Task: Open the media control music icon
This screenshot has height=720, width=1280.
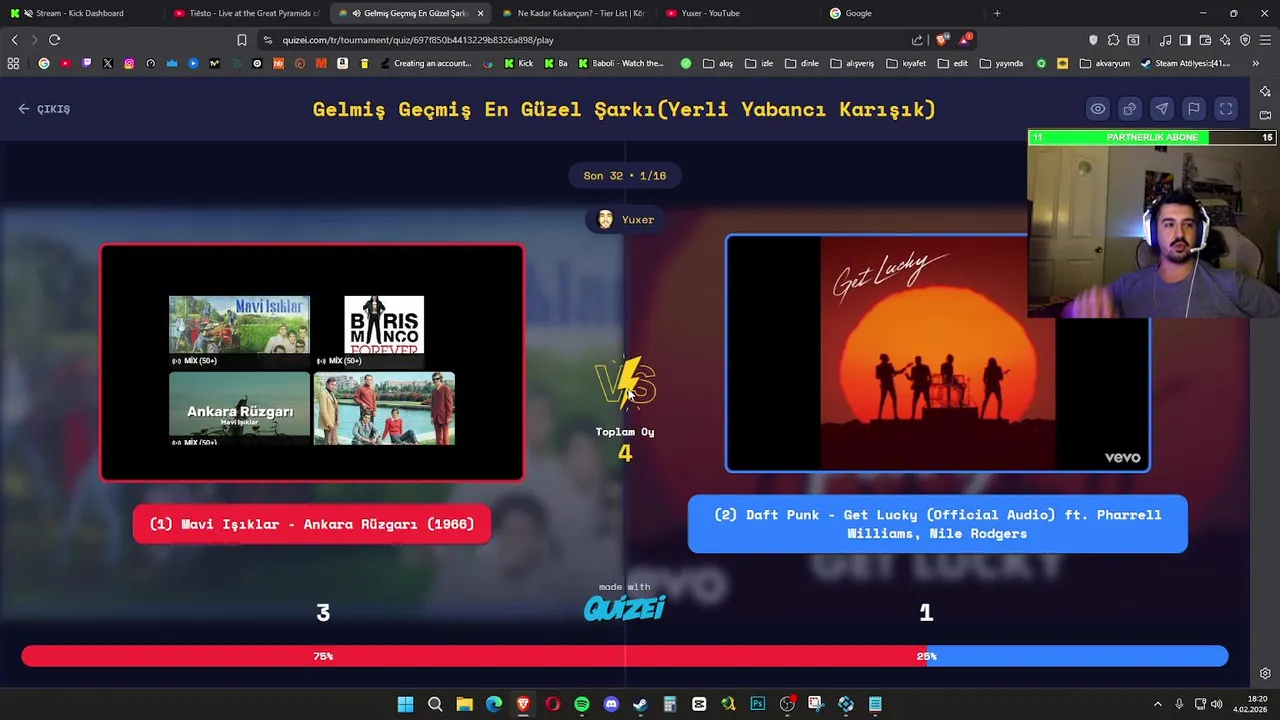Action: coord(1165,40)
